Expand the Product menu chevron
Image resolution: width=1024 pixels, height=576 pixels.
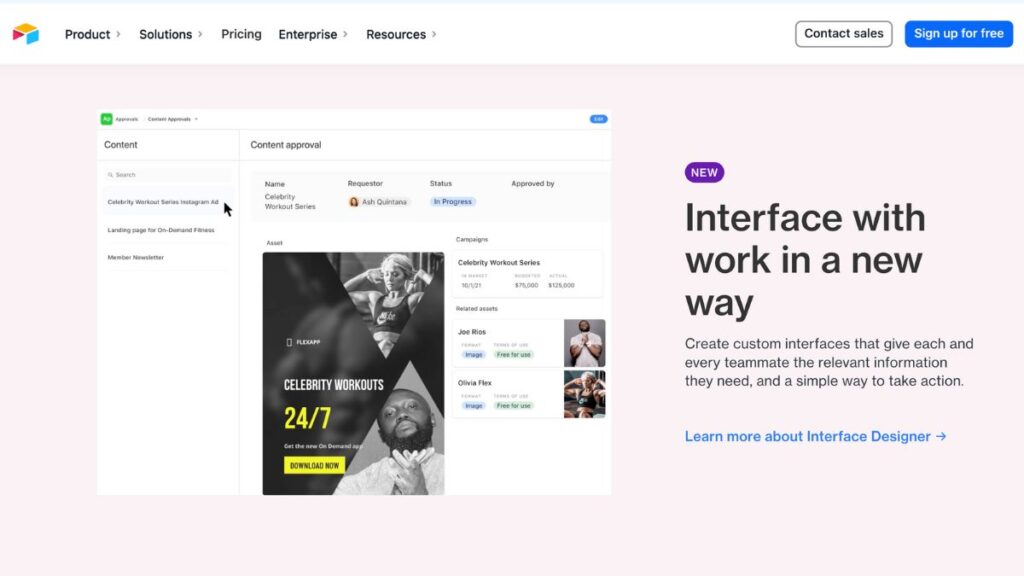coord(118,34)
